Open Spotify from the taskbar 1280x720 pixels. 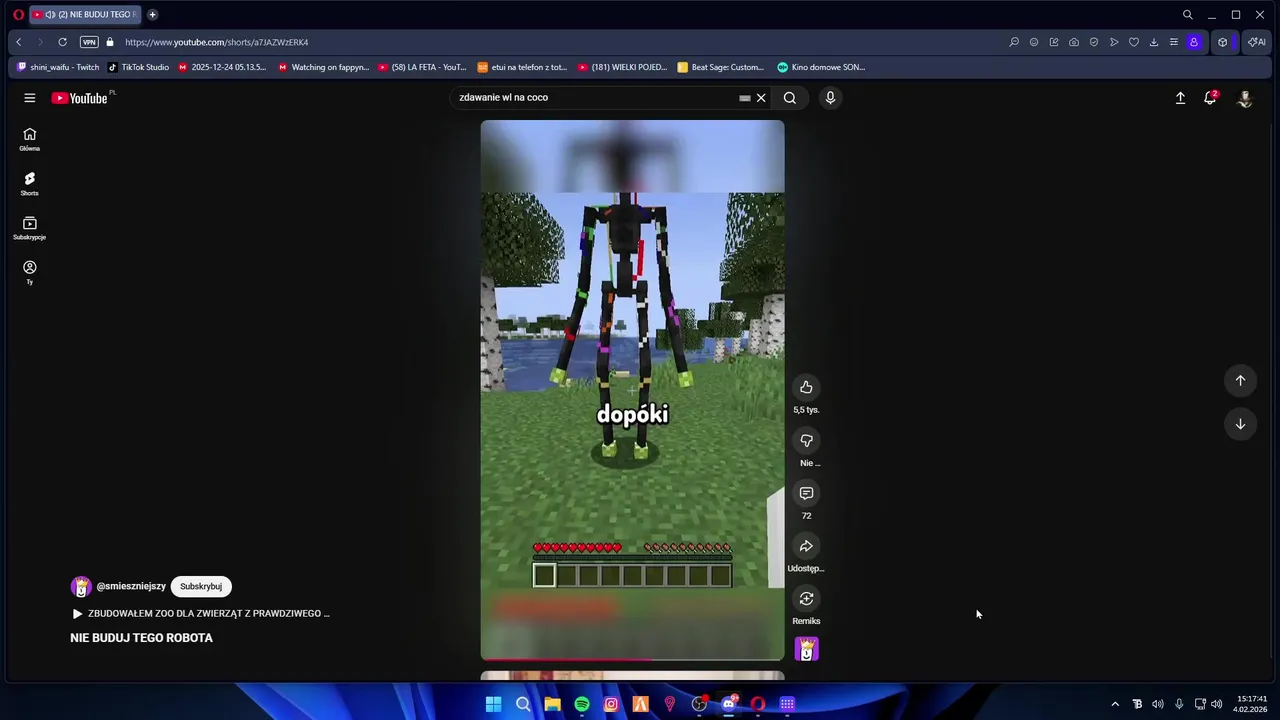[x=582, y=704]
